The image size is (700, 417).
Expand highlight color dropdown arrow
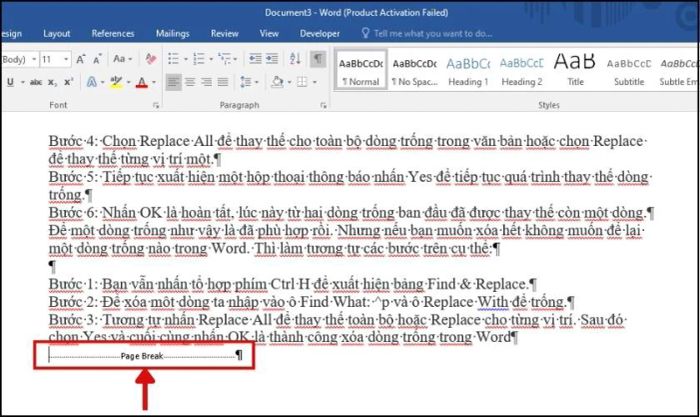[129, 83]
